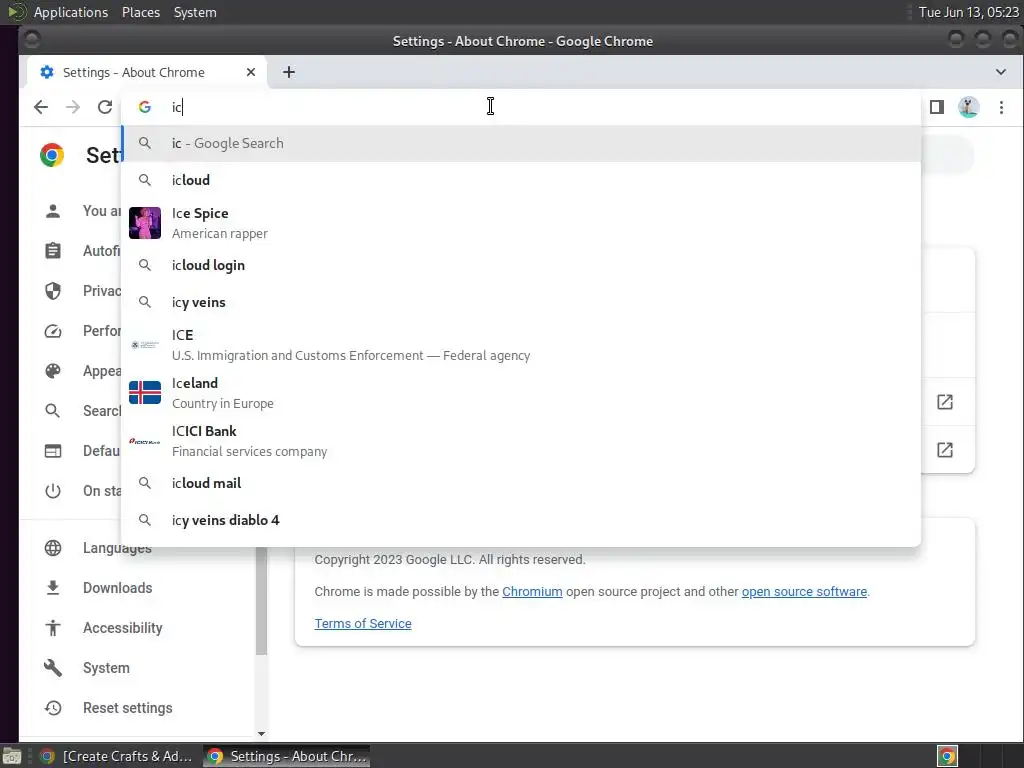Click the browser forward arrow
The width and height of the screenshot is (1024, 768).
pos(72,107)
